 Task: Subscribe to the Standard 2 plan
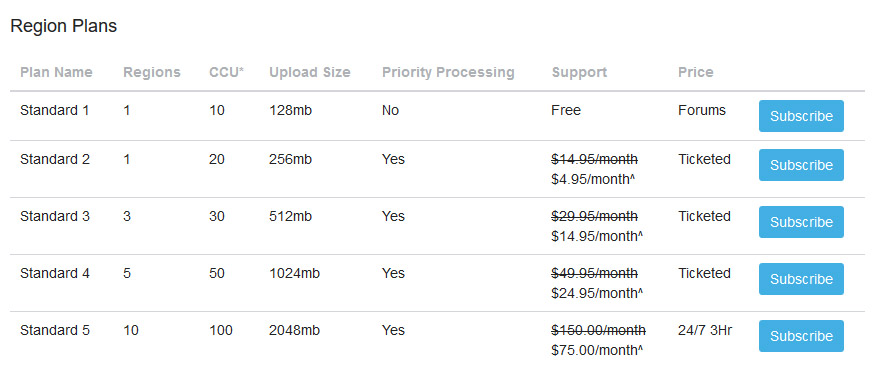coord(801,165)
